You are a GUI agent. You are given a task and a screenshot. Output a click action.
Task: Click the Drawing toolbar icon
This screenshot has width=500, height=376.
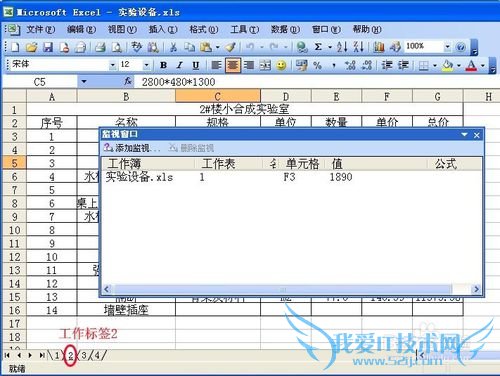395,47
